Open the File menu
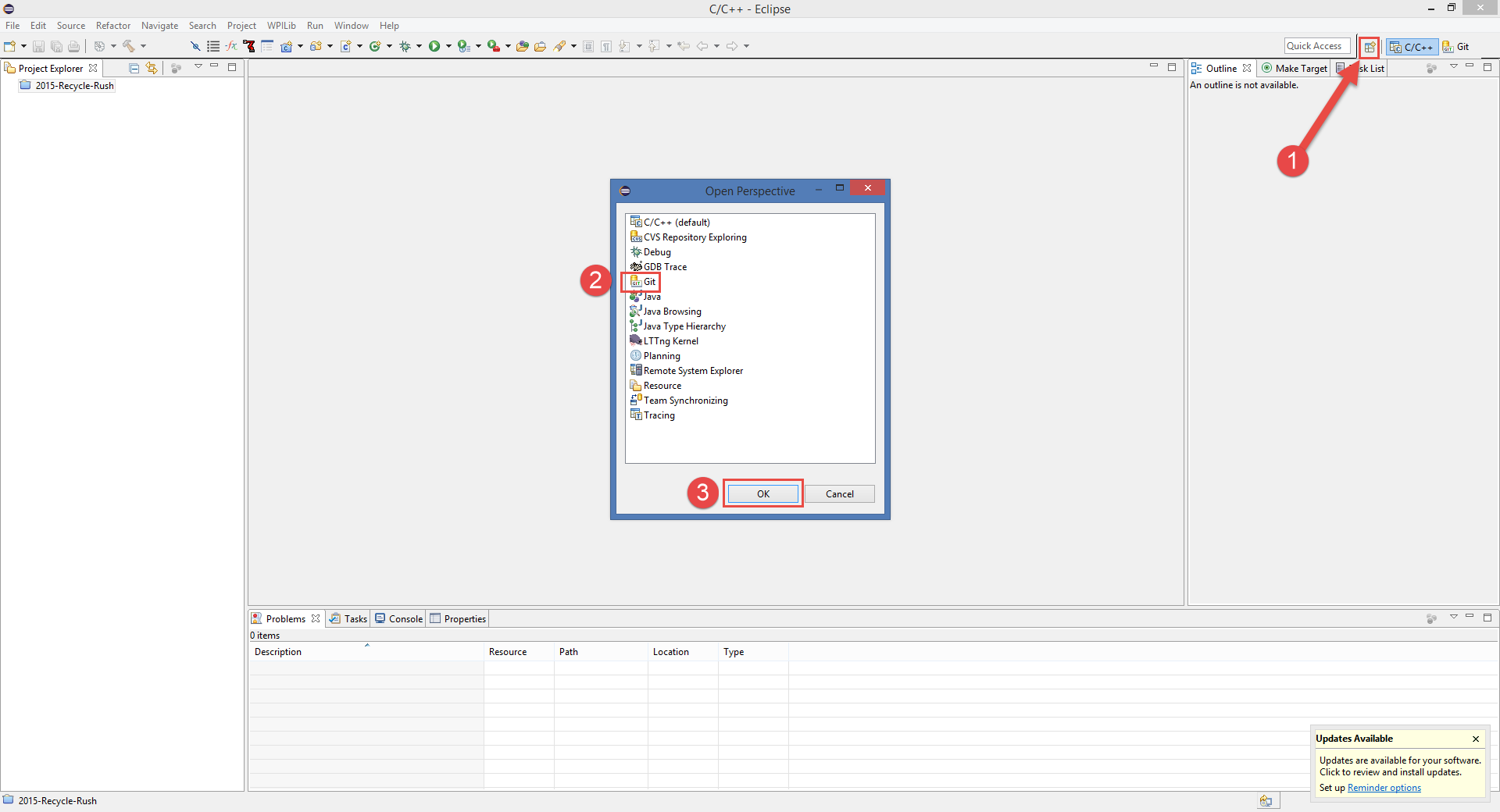The width and height of the screenshot is (1500, 812). pos(12,26)
